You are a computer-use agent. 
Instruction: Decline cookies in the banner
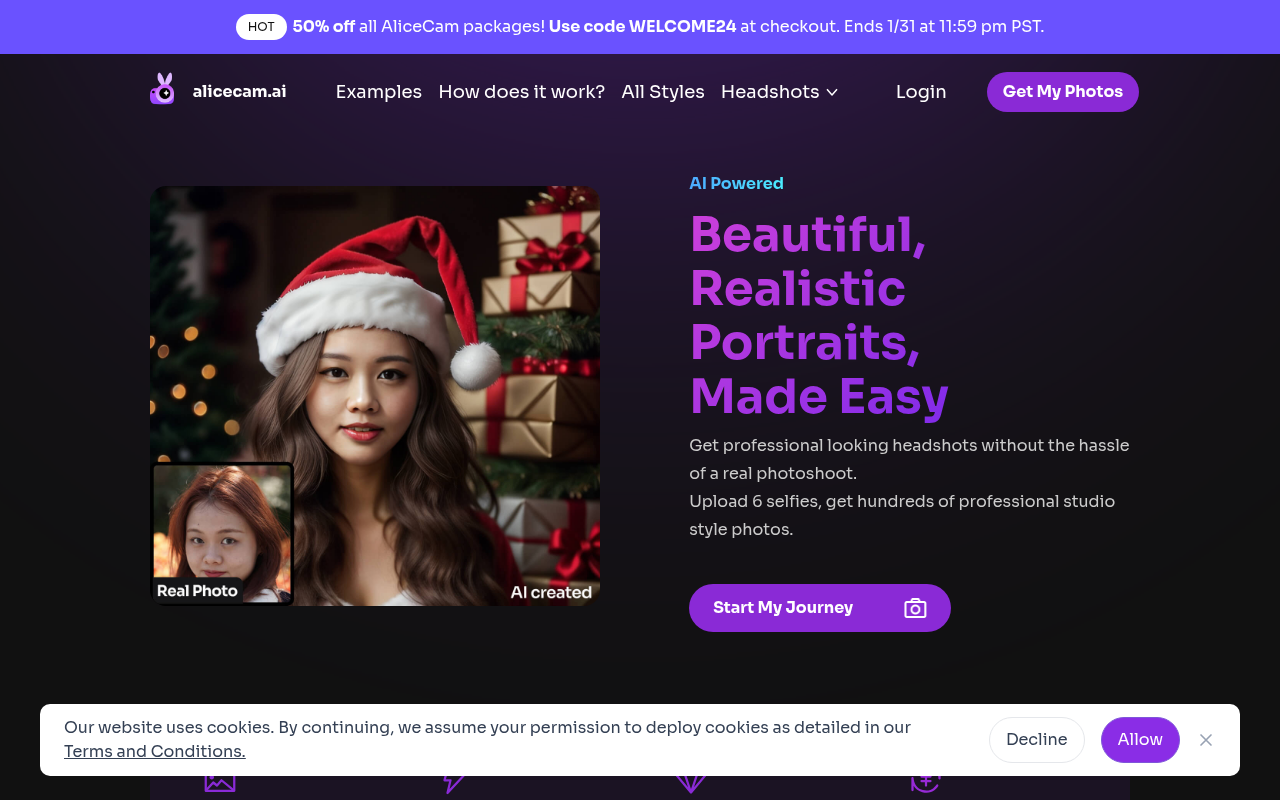click(x=1036, y=740)
